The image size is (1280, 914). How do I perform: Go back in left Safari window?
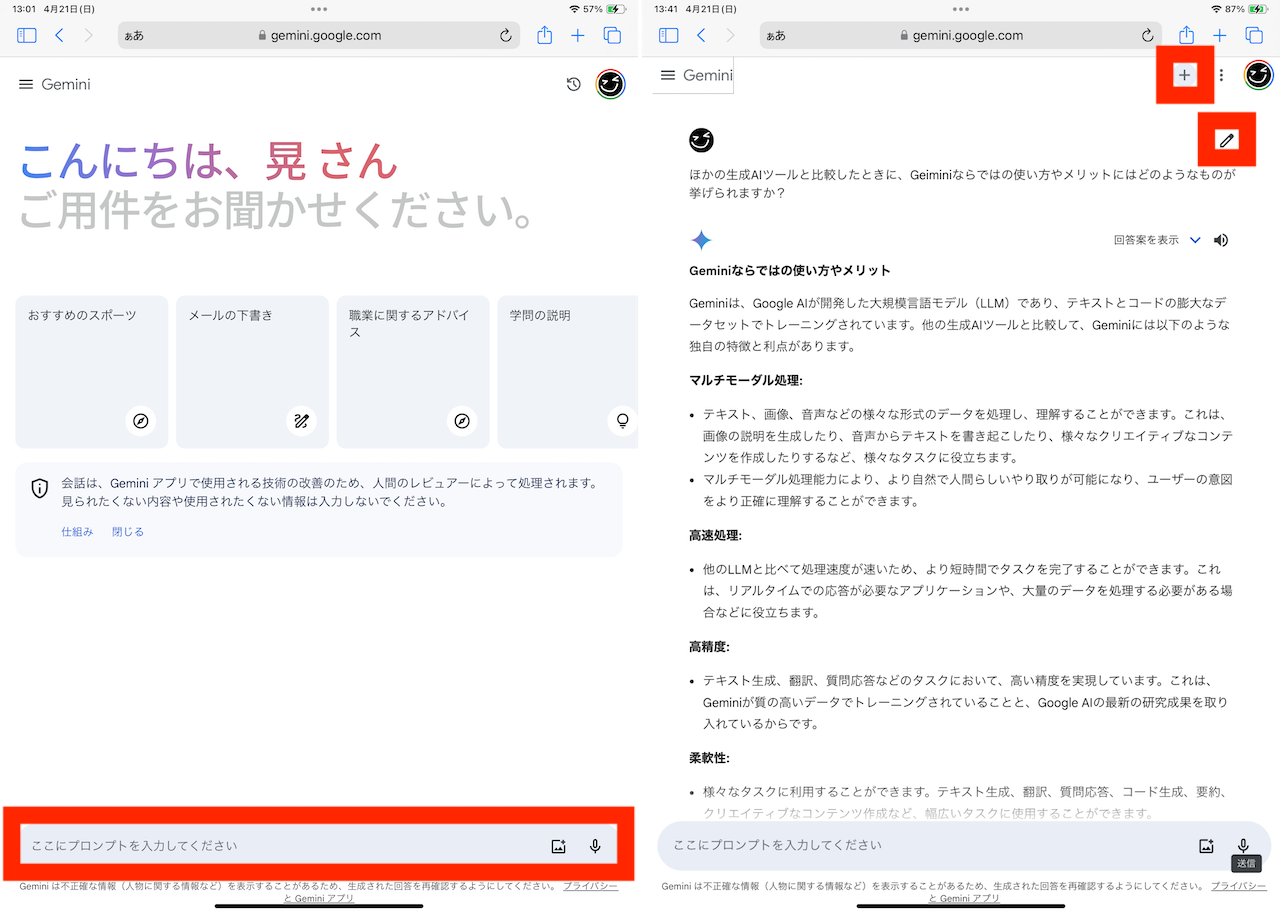tap(59, 36)
